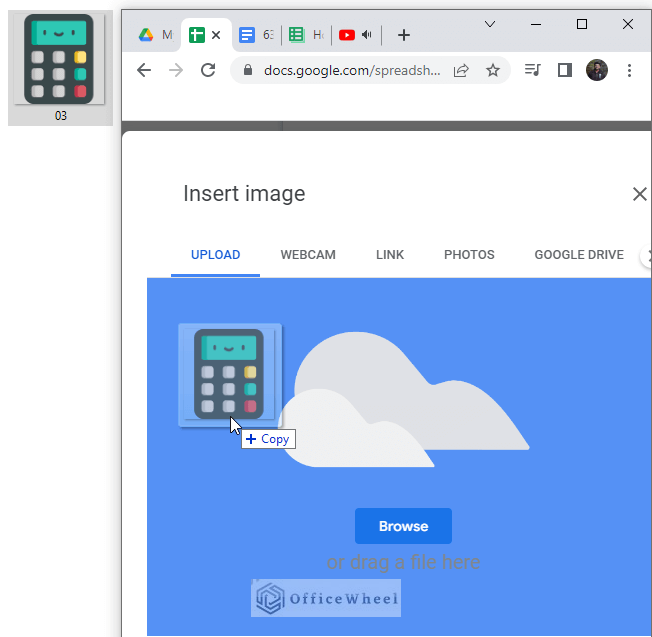The width and height of the screenshot is (652, 637).
Task: Switch to the PHOTOS tab
Action: click(469, 255)
